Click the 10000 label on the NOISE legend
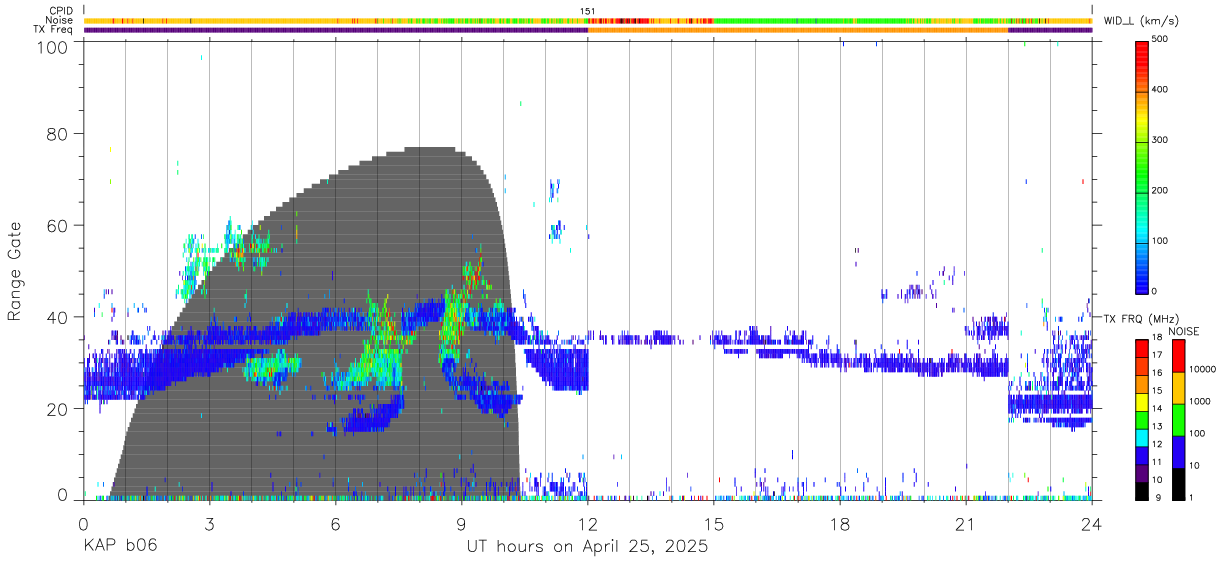 tap(1203, 370)
